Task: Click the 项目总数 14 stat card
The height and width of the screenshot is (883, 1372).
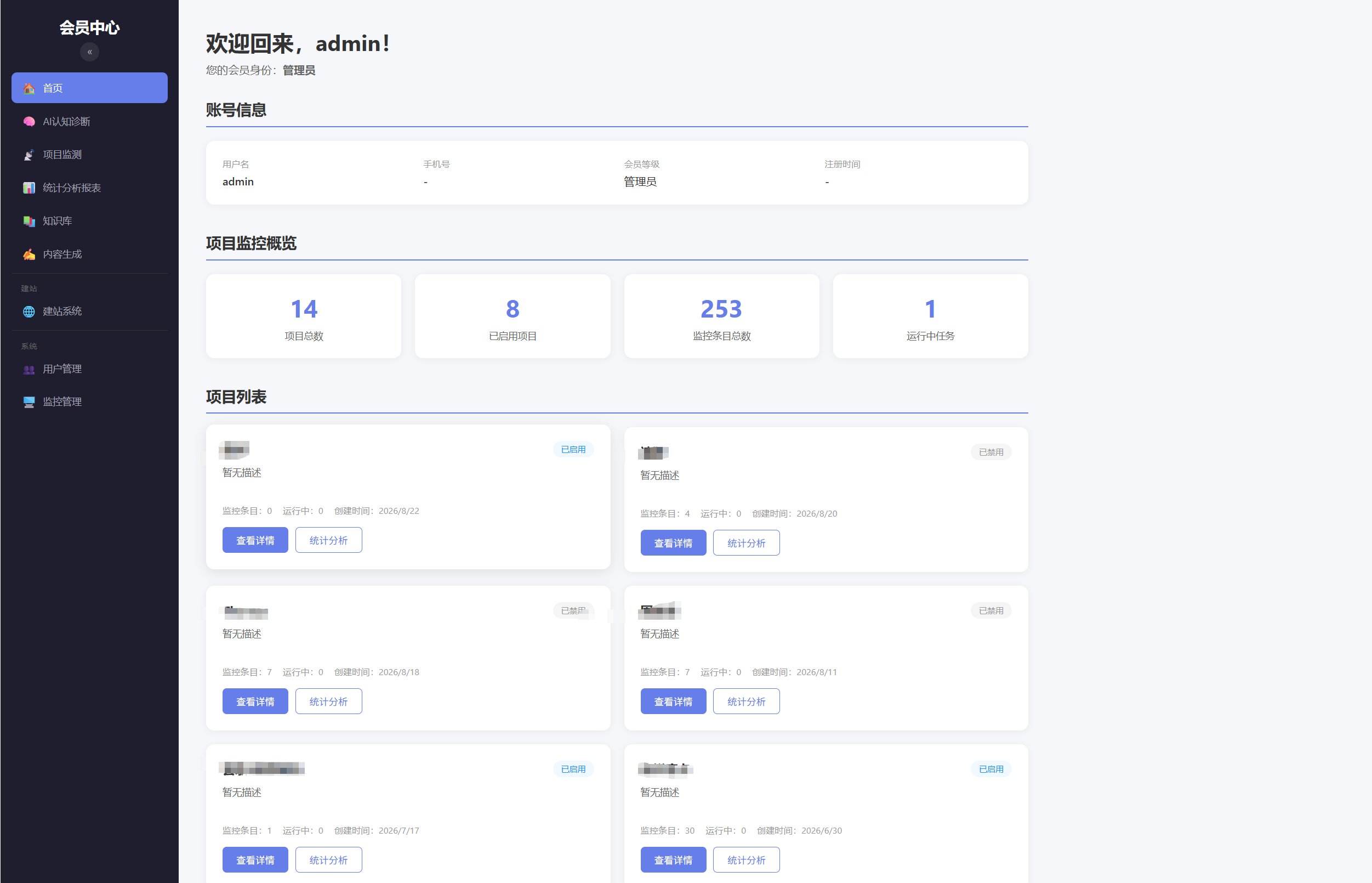Action: [x=304, y=316]
